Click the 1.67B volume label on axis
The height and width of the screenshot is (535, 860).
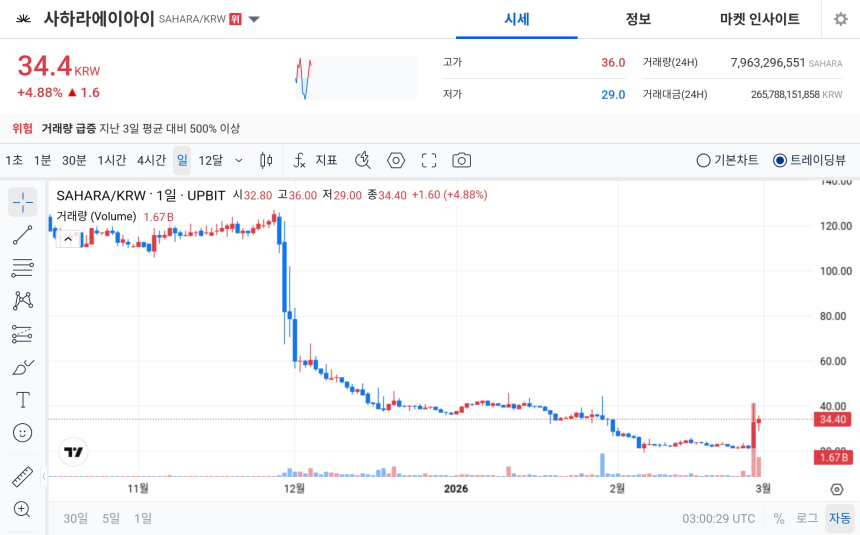(833, 457)
